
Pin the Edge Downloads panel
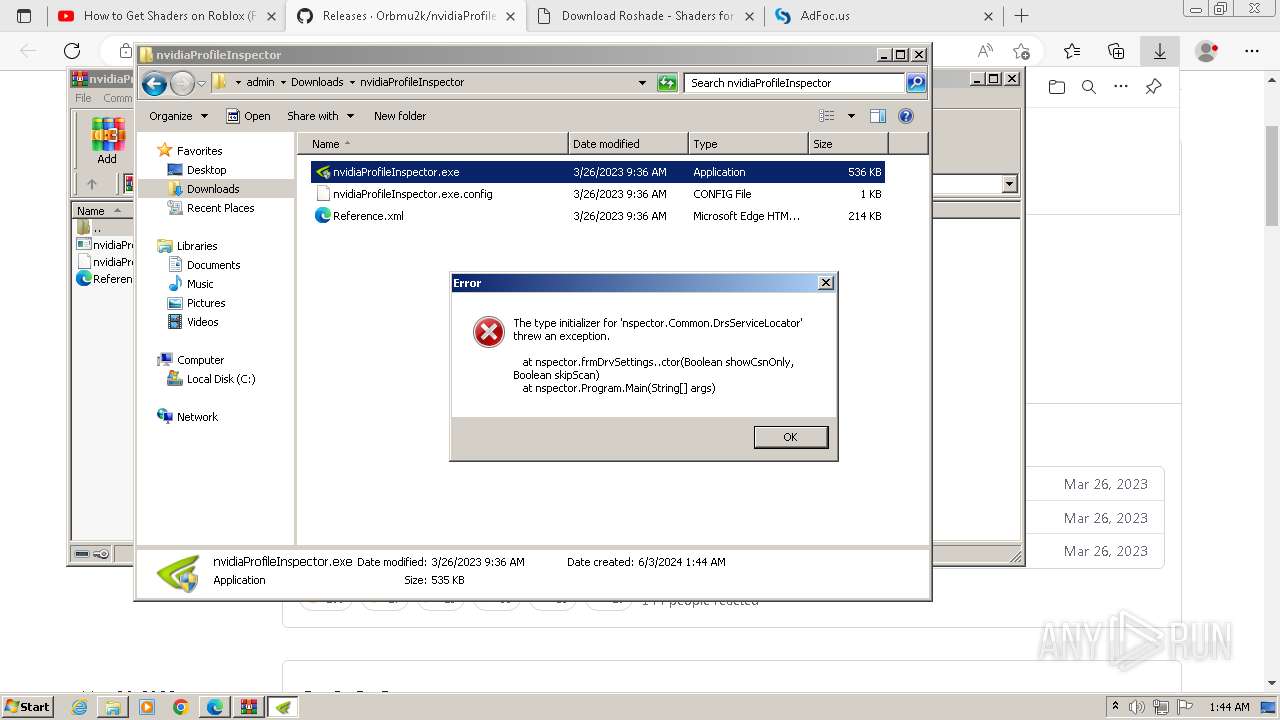pyautogui.click(x=1153, y=87)
